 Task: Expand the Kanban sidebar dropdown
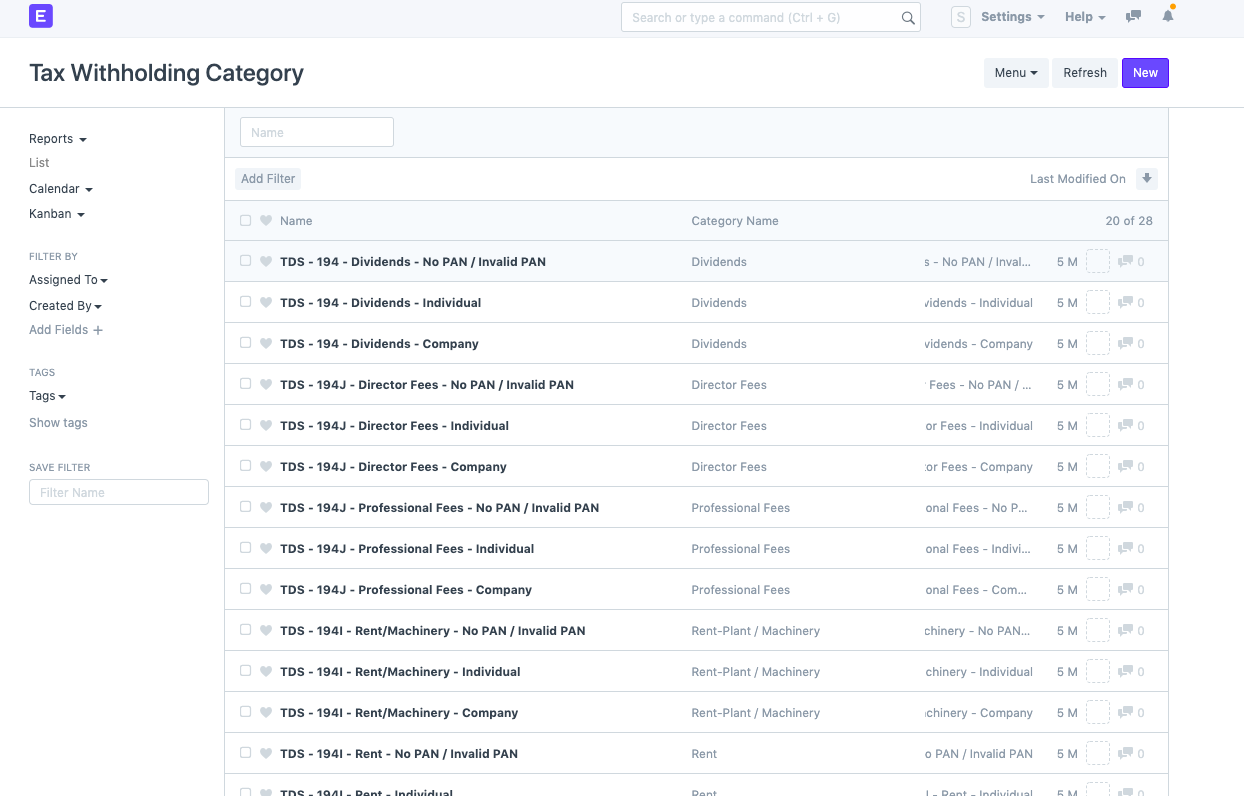point(56,214)
